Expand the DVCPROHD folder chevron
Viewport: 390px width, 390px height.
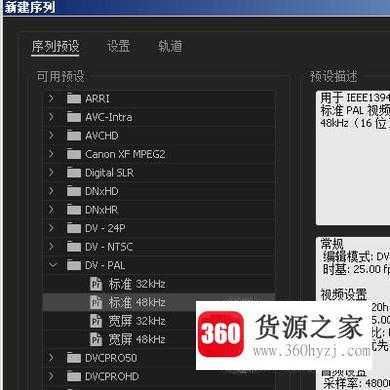[51, 376]
